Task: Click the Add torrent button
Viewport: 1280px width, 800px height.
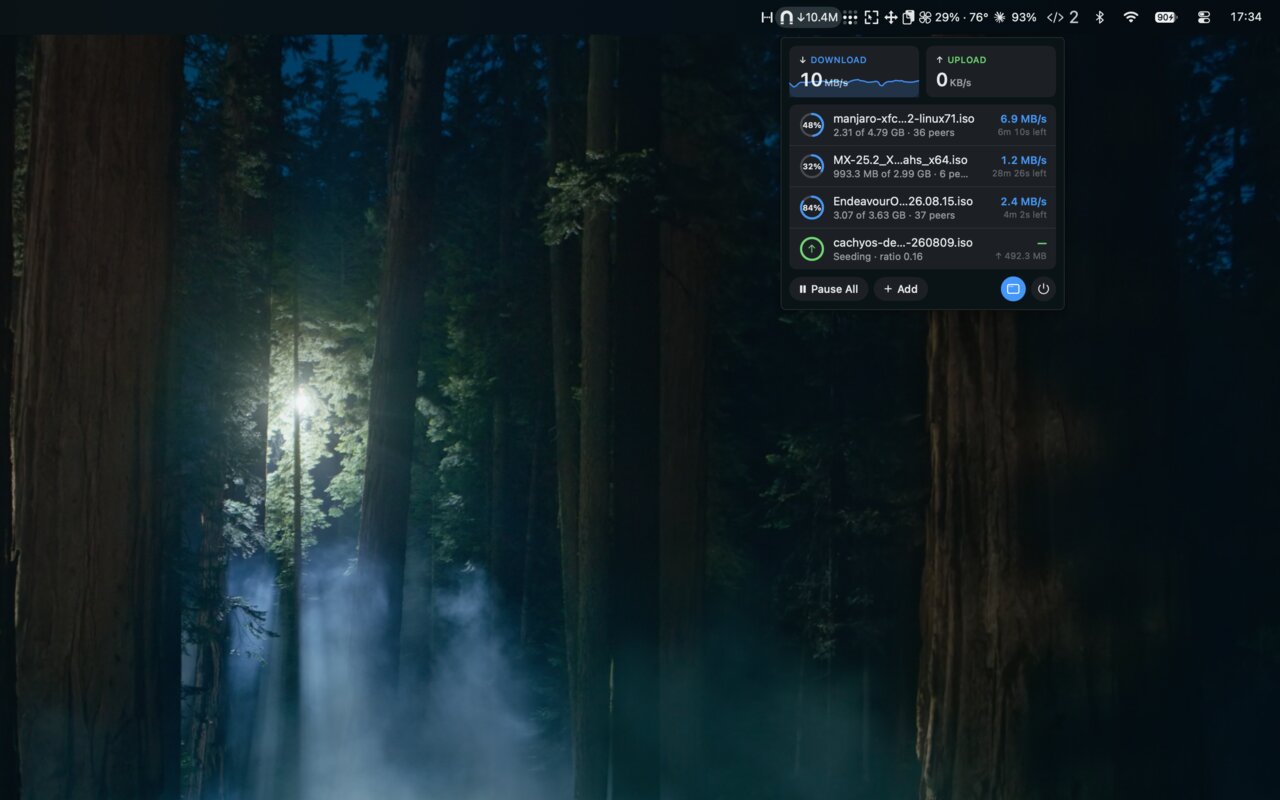Action: point(901,289)
